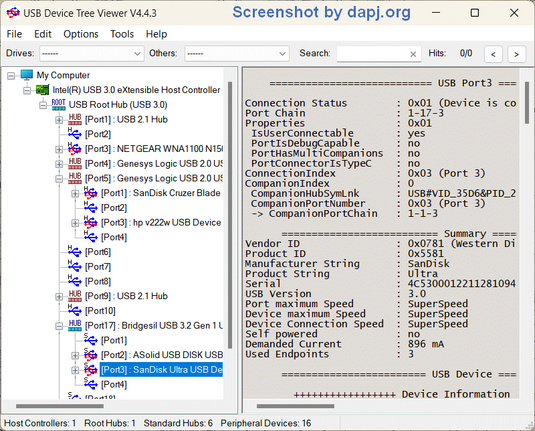This screenshot has width=535, height=431.
Task: Expand the SanDisk Ultra USB Device node
Action: tap(75, 370)
